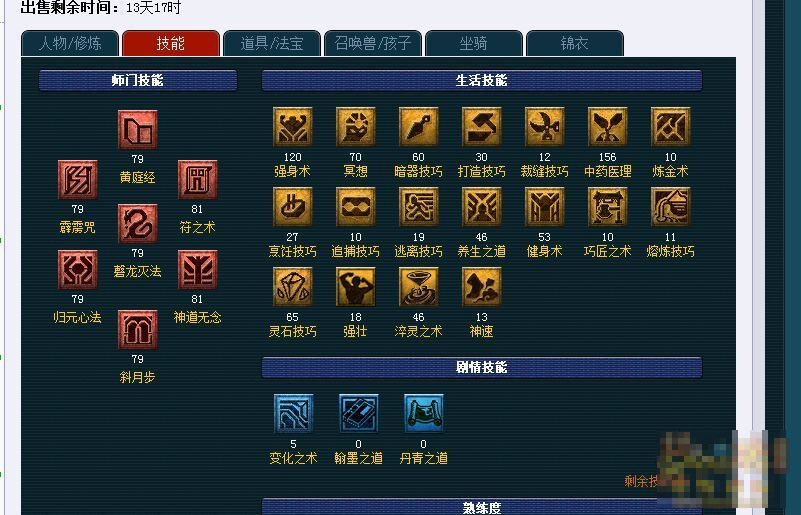This screenshot has width=801, height=515.
Task: Click the 暗器技巧 skill icon
Action: [418, 127]
